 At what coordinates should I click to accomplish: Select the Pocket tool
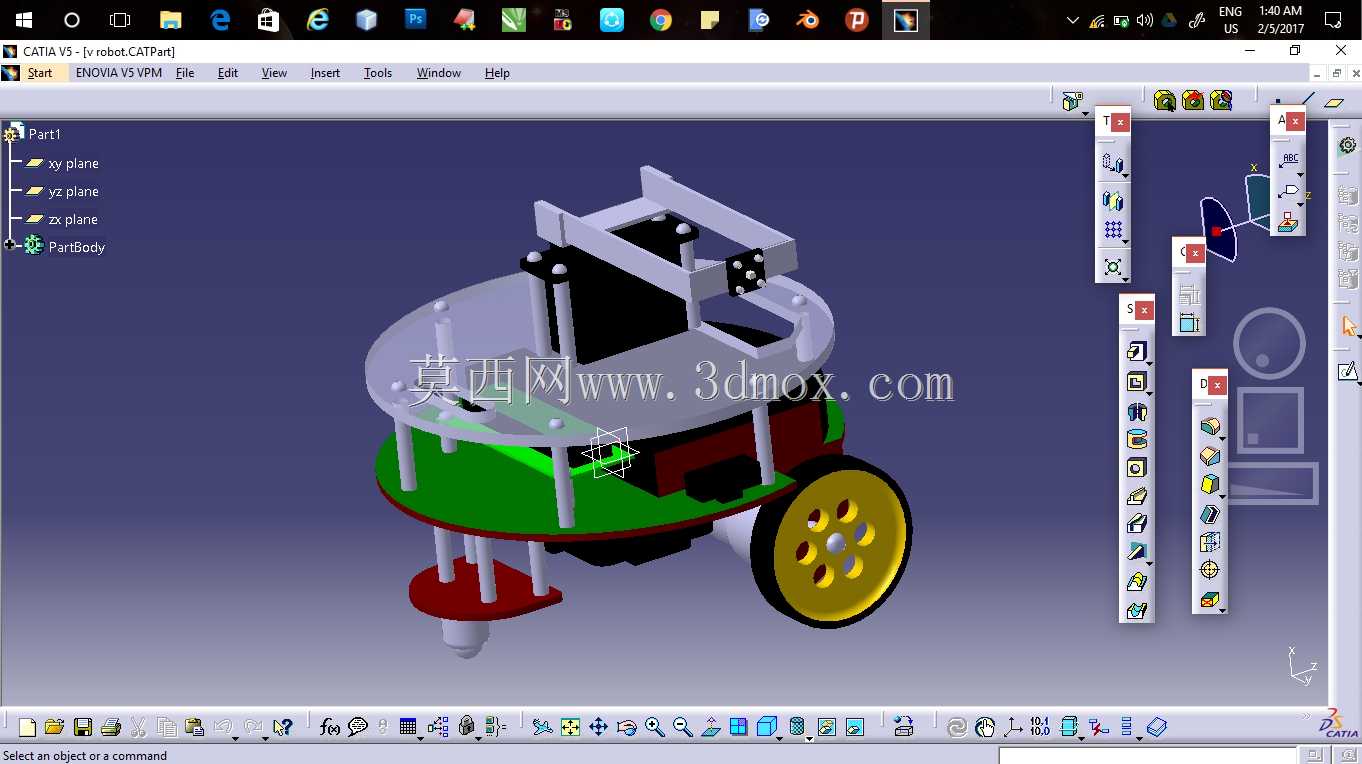1136,382
